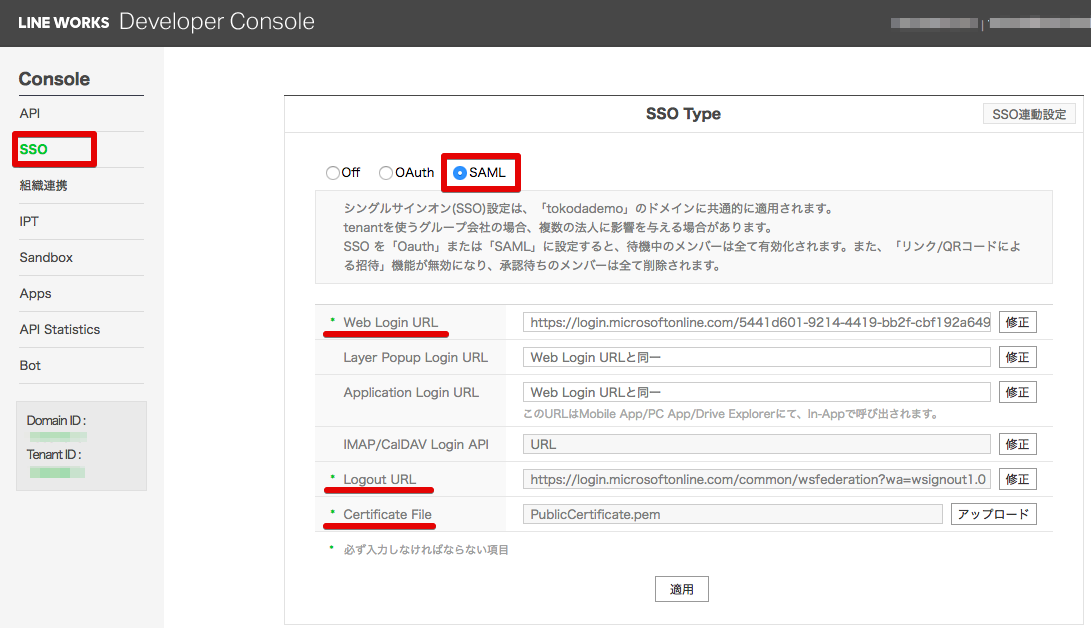
Task: Click 修正 next to Logout URL
Action: tap(1017, 478)
